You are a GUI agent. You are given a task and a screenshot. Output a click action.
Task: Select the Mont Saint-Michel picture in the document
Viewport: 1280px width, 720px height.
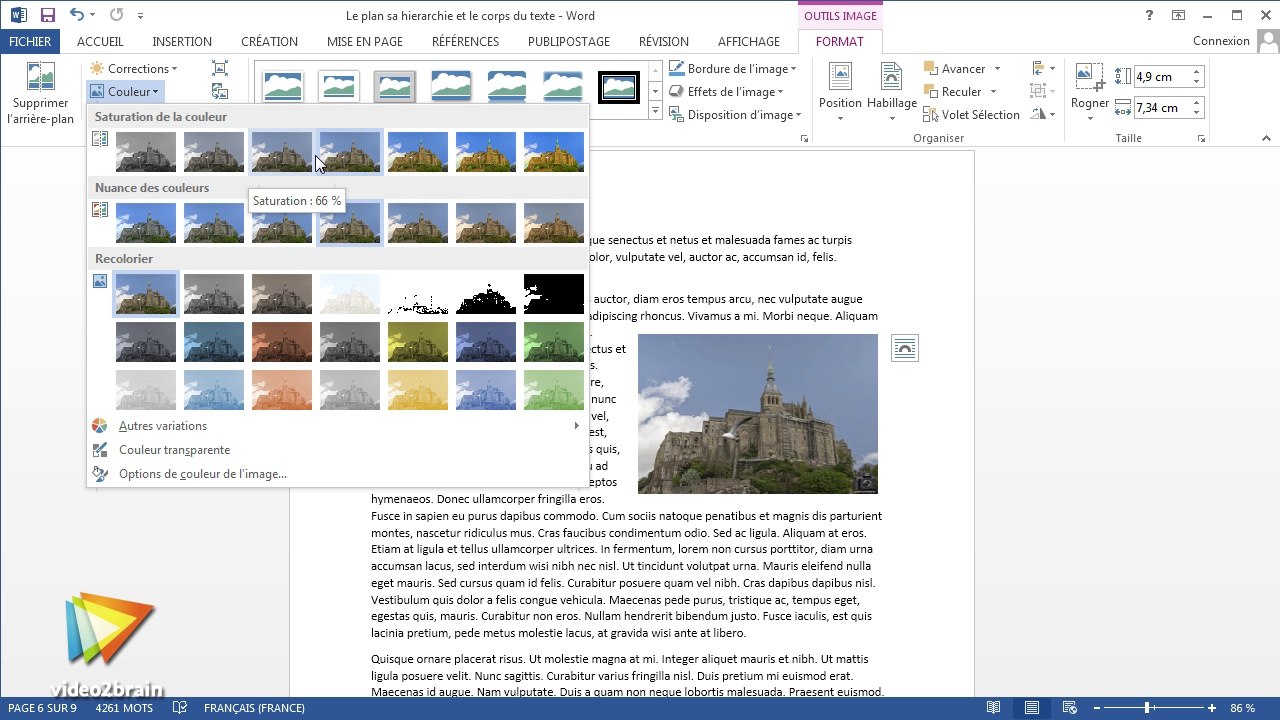click(x=757, y=413)
